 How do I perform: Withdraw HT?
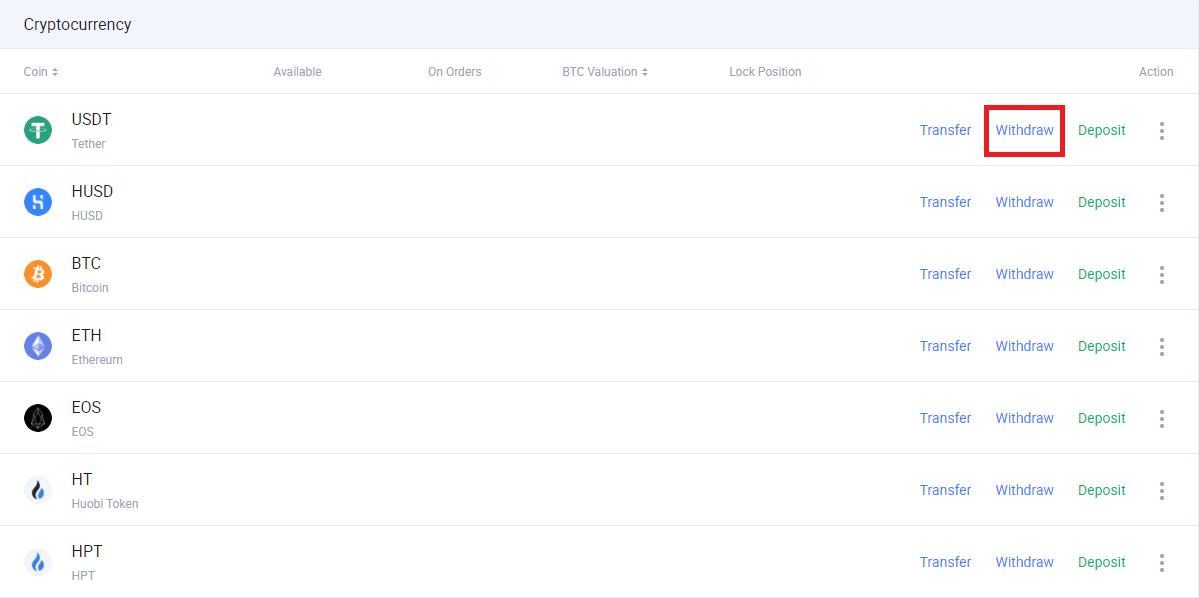[x=1025, y=489]
